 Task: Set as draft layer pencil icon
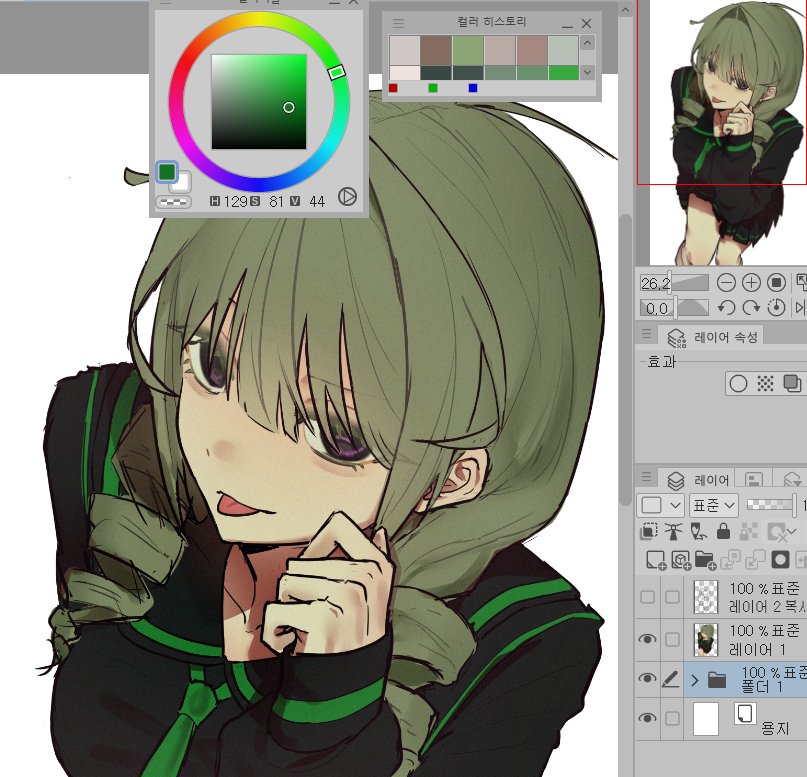(x=698, y=531)
